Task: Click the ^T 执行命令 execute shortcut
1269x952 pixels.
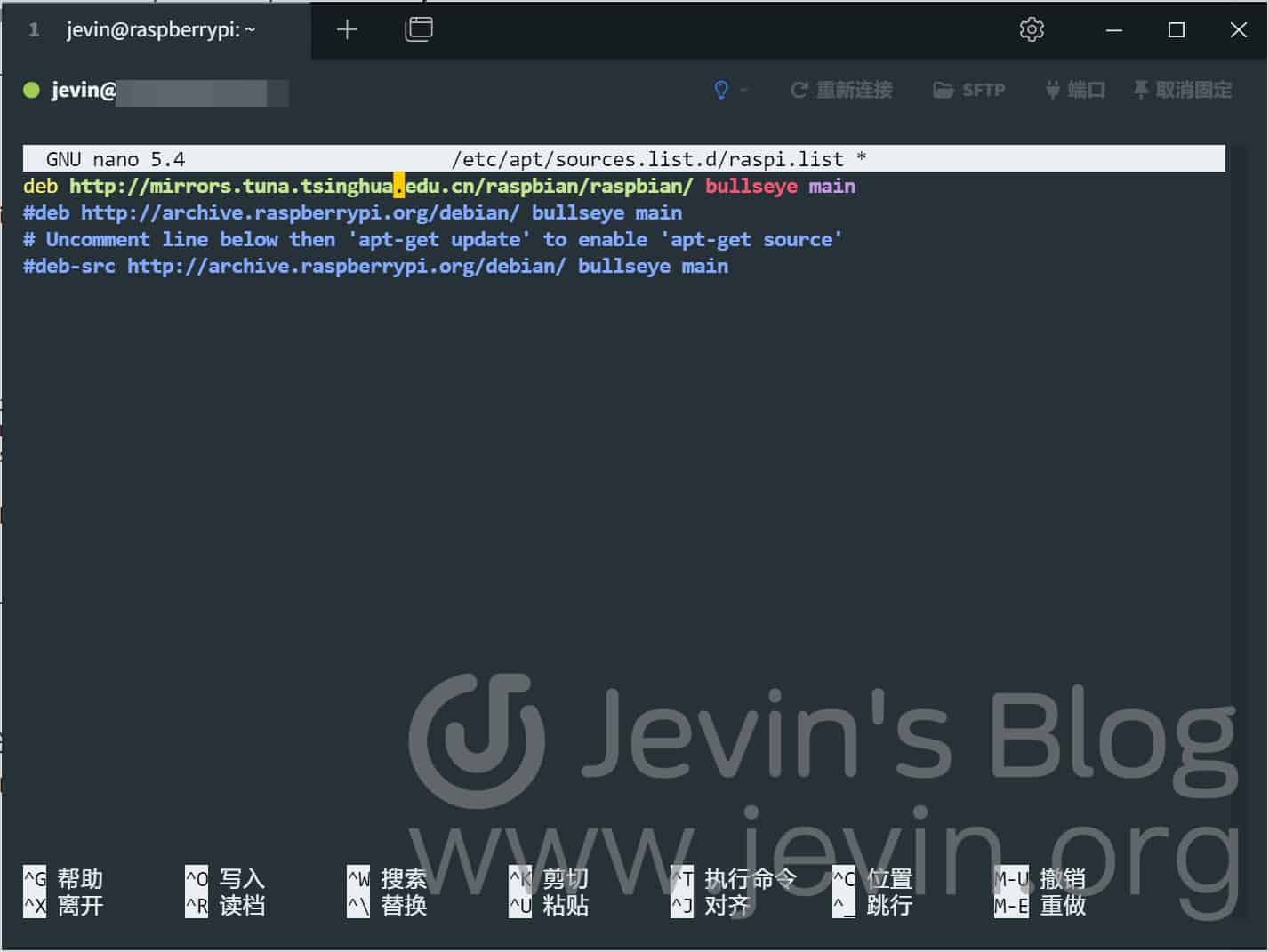Action: [x=734, y=878]
